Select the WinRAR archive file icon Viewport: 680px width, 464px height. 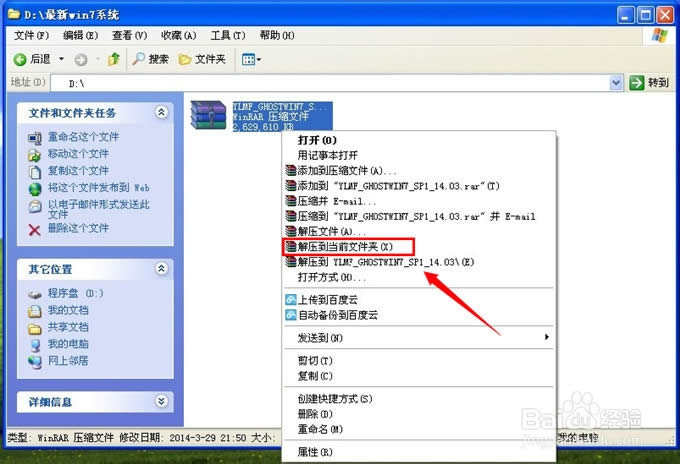point(209,115)
